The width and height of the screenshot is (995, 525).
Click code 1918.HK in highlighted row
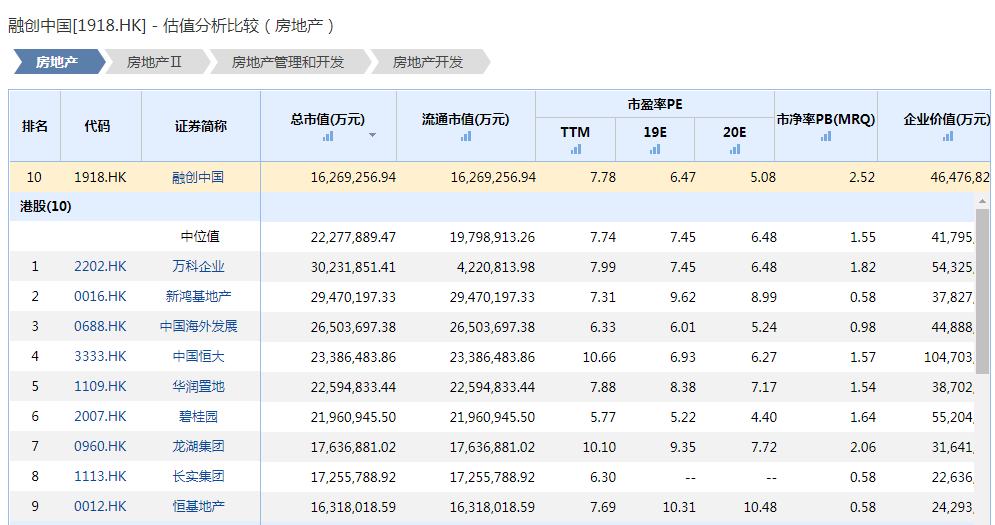tap(100, 177)
